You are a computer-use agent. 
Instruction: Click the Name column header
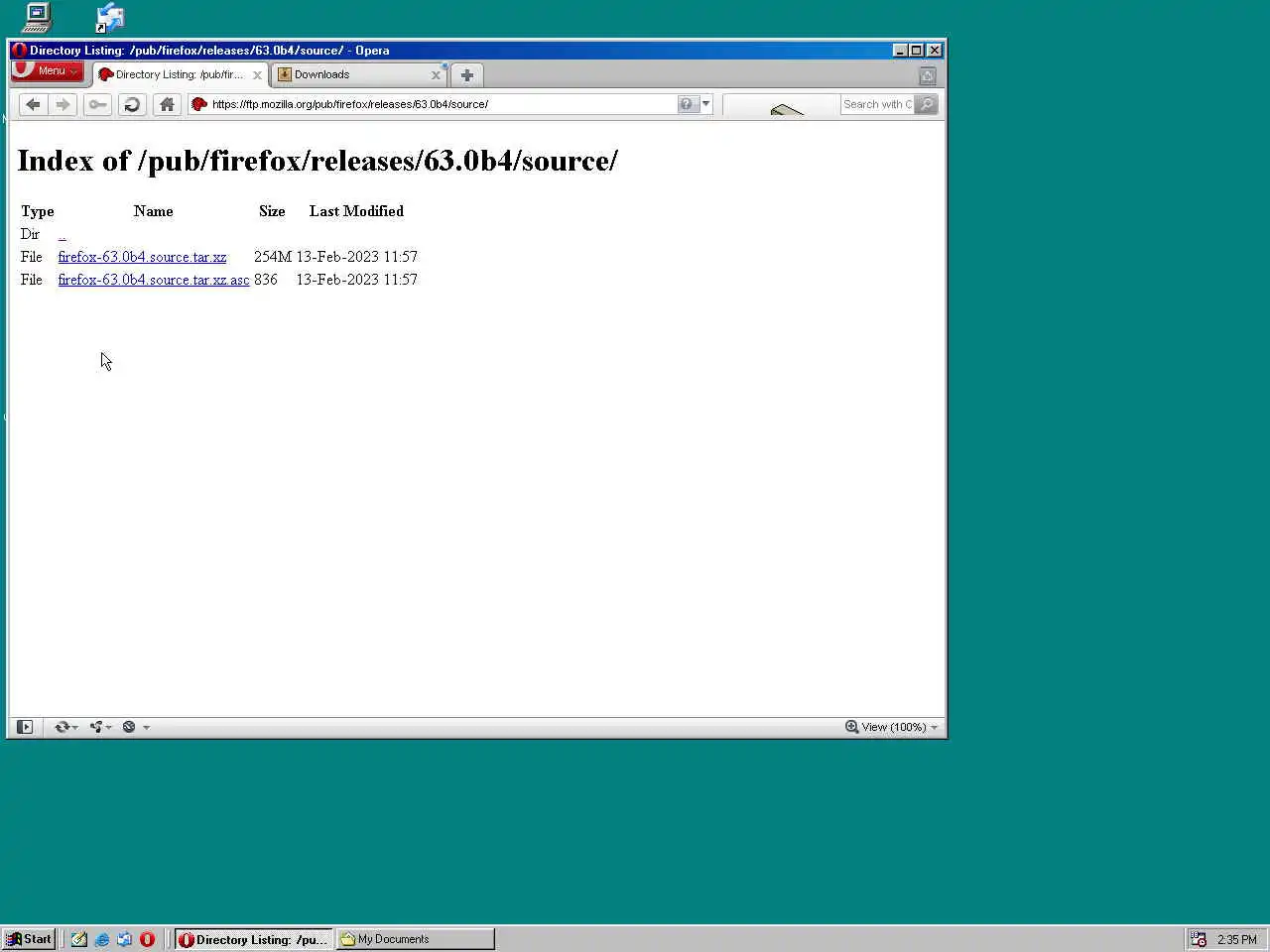154,211
